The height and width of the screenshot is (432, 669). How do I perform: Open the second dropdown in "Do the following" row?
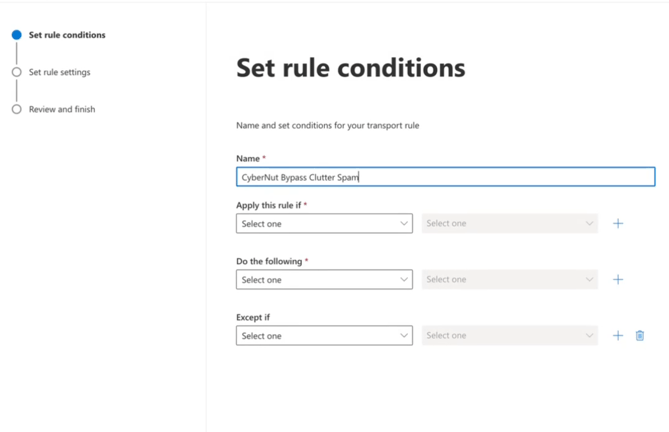510,280
